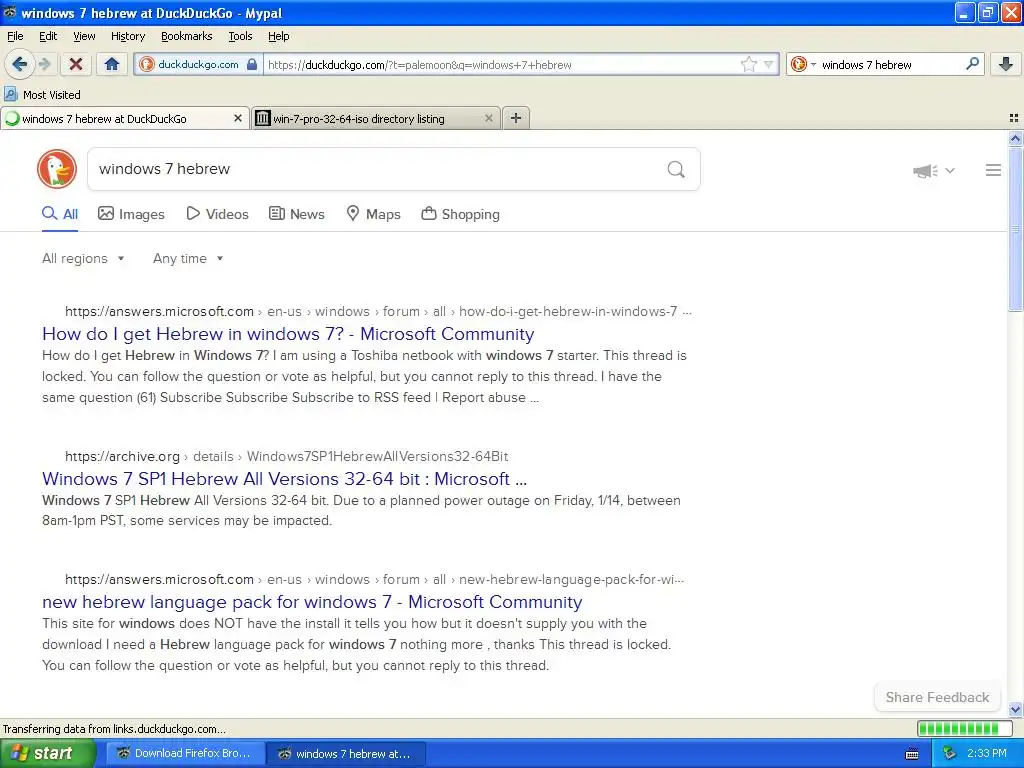The image size is (1024, 768).
Task: Click 'windows 7 hebrew at...' taskbar button
Action: 346,754
